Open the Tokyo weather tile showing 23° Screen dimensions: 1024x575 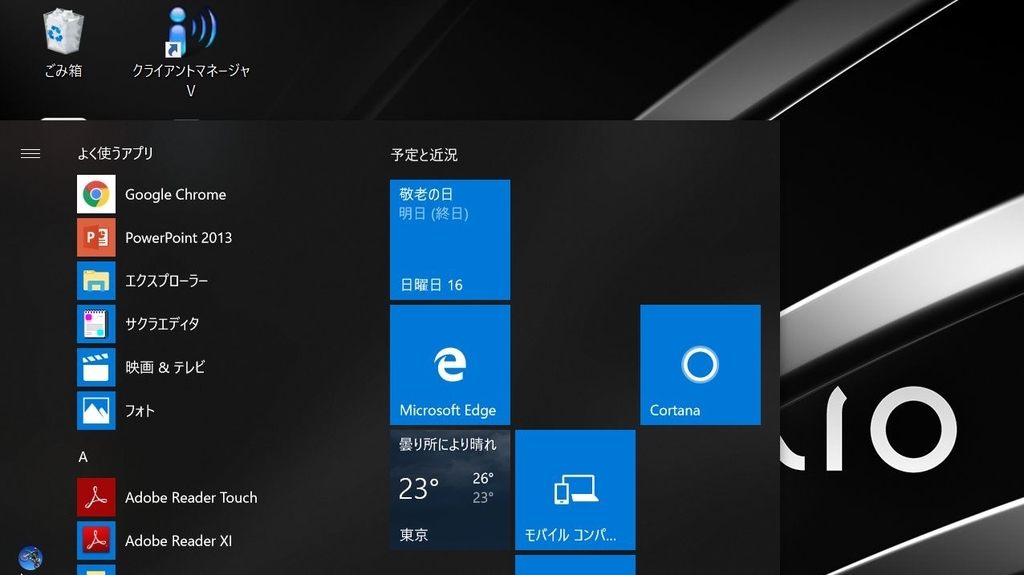(x=450, y=489)
